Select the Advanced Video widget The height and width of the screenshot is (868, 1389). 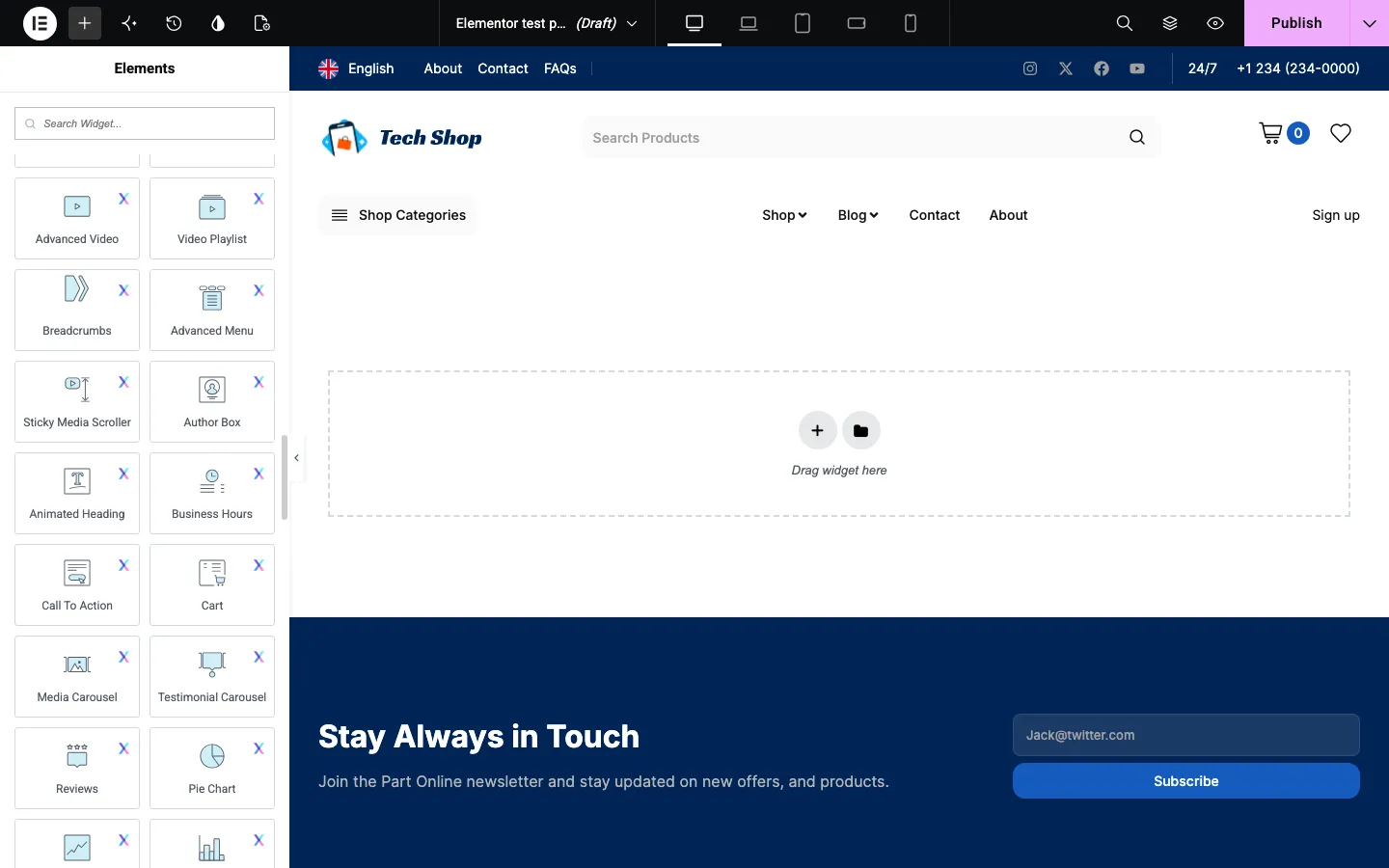pos(77,218)
